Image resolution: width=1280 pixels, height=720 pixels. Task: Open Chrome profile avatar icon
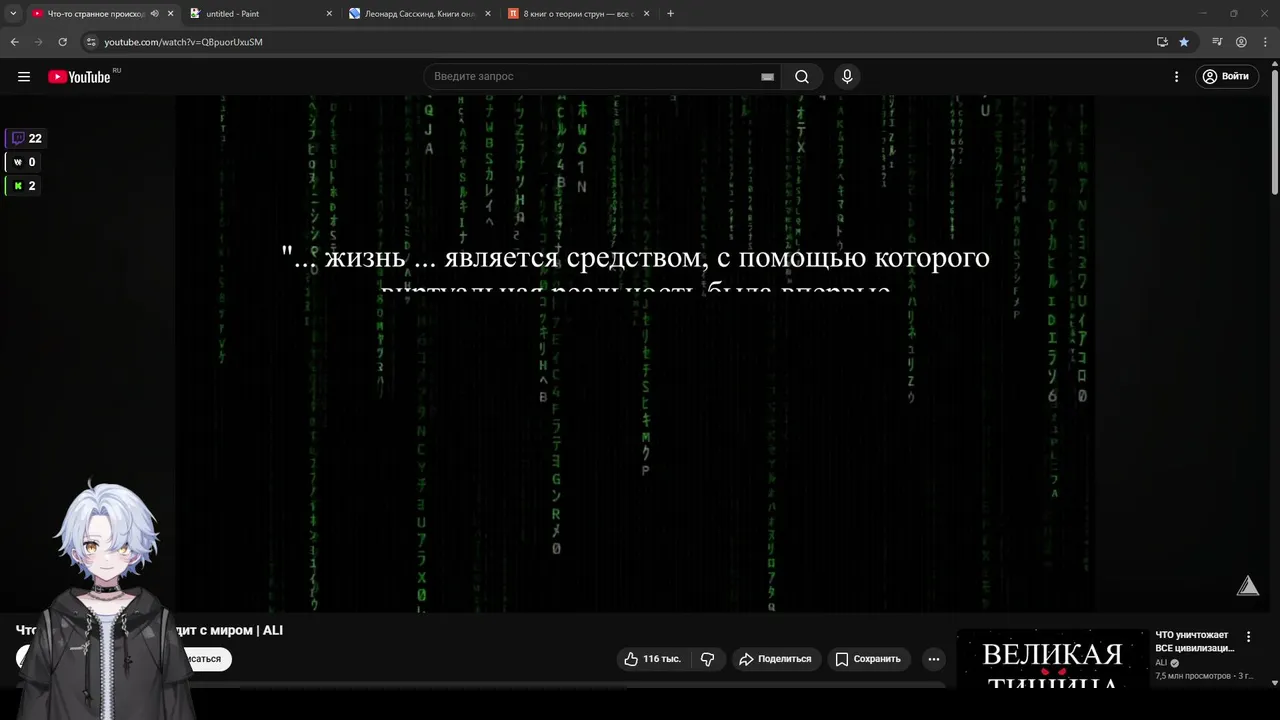pos(1241,42)
